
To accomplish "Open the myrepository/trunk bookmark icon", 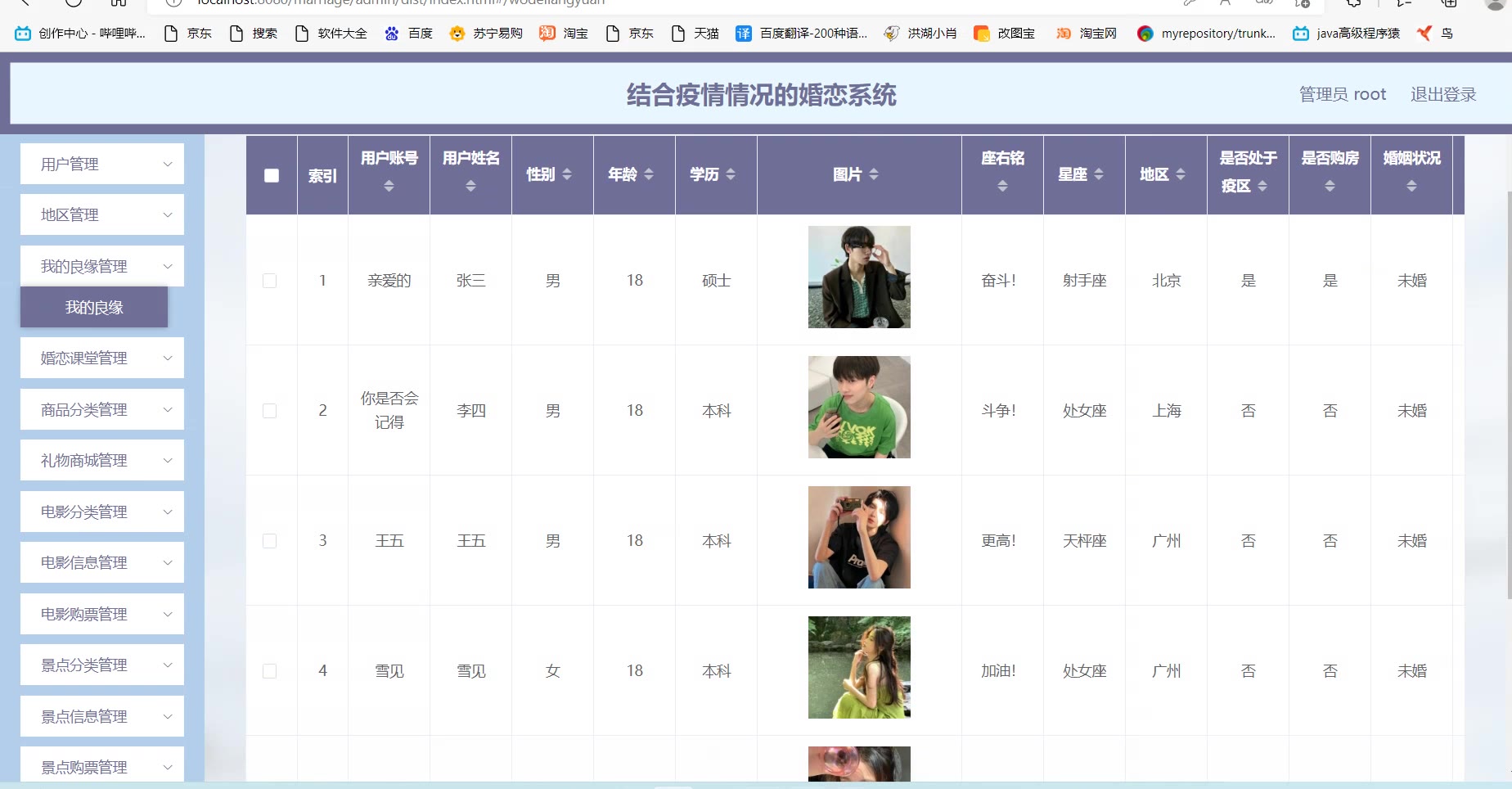I will click(1145, 34).
